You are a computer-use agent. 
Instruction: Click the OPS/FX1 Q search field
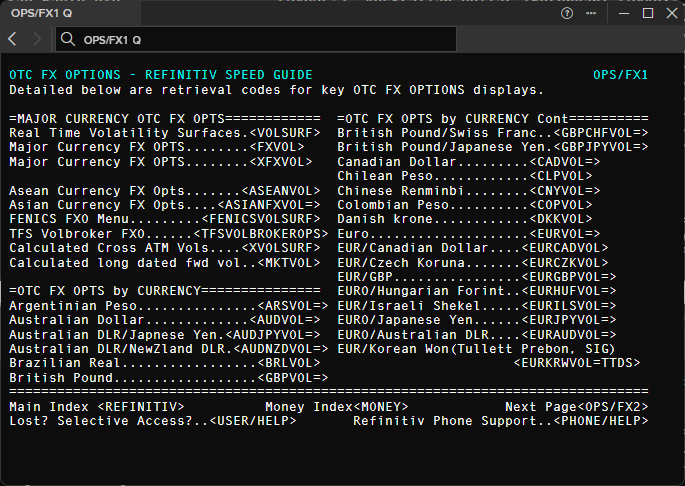pos(256,39)
